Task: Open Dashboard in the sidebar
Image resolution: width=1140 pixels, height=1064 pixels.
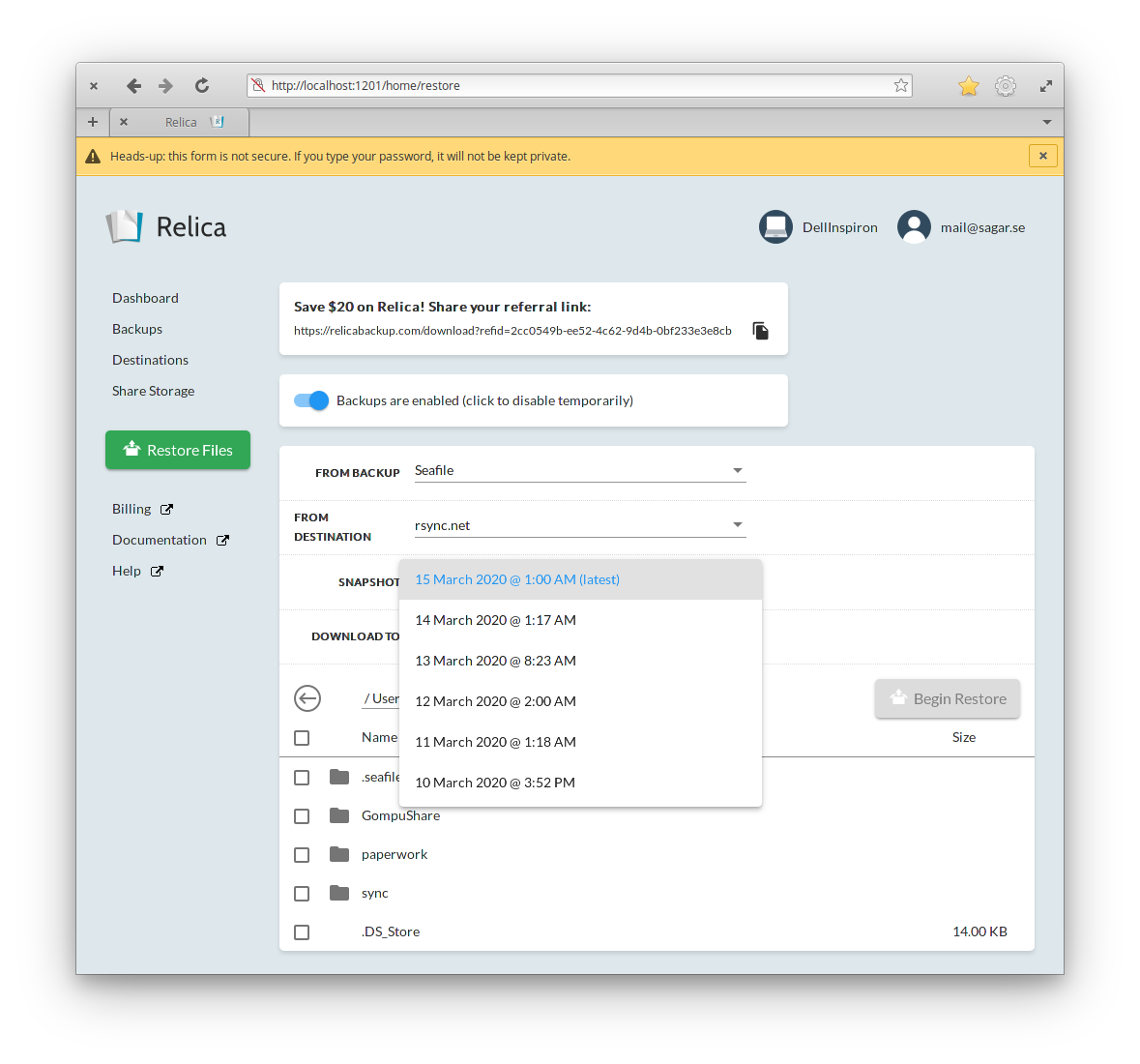Action: click(145, 298)
